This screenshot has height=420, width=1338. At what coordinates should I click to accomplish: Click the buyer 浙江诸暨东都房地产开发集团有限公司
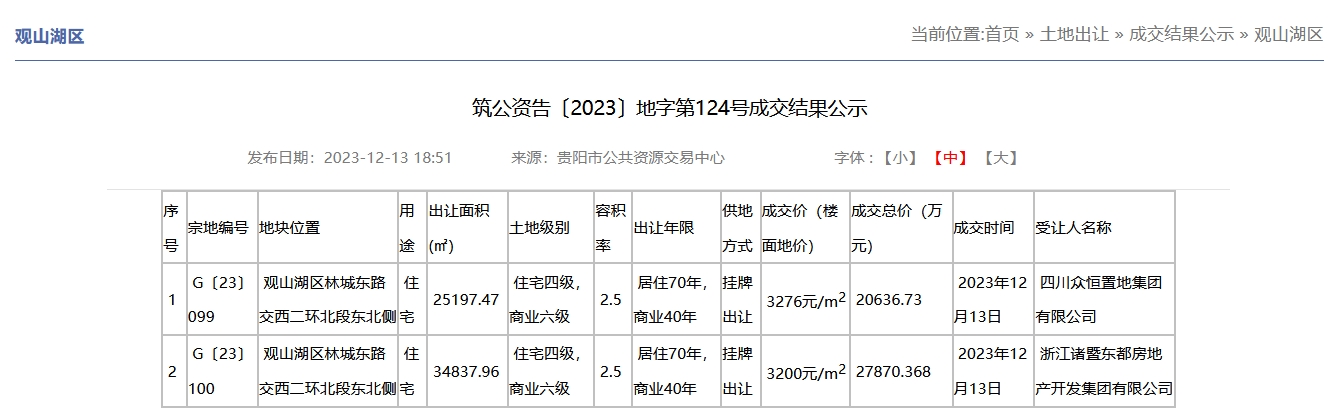tap(1104, 371)
